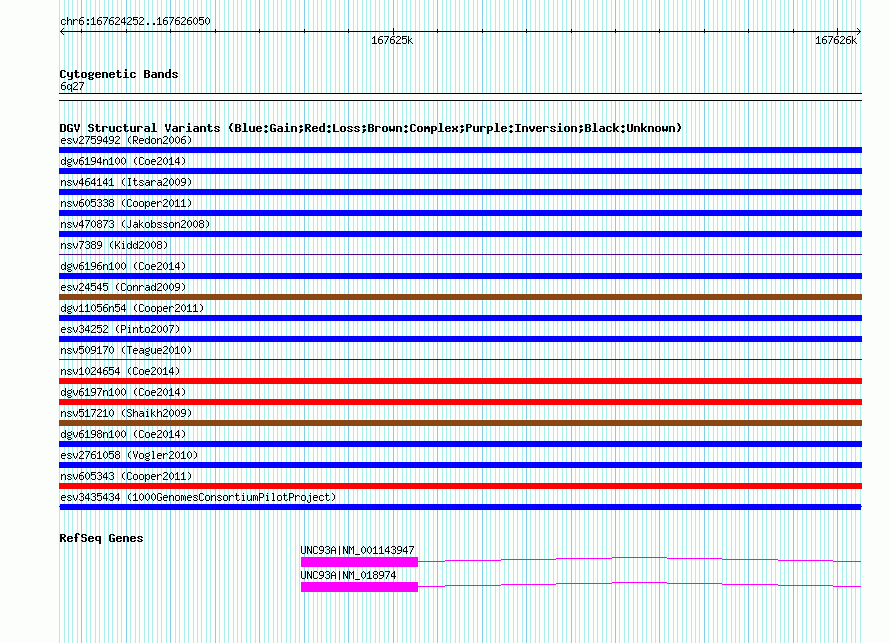Select the 6q27 band label

coord(72,86)
